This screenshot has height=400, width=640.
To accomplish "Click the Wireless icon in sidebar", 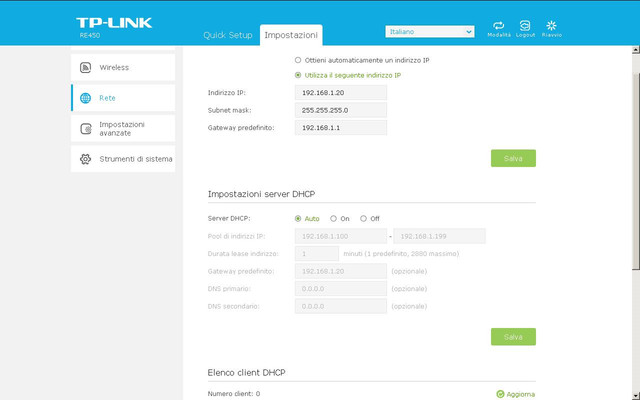I will pos(85,67).
